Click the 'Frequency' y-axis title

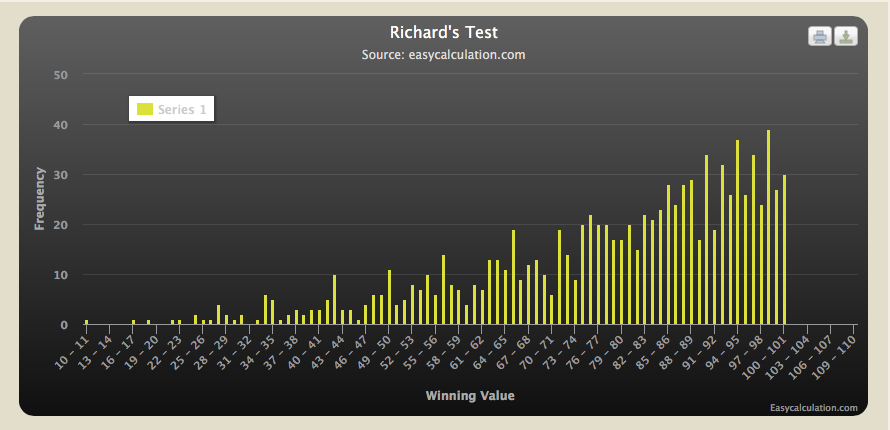click(x=40, y=199)
